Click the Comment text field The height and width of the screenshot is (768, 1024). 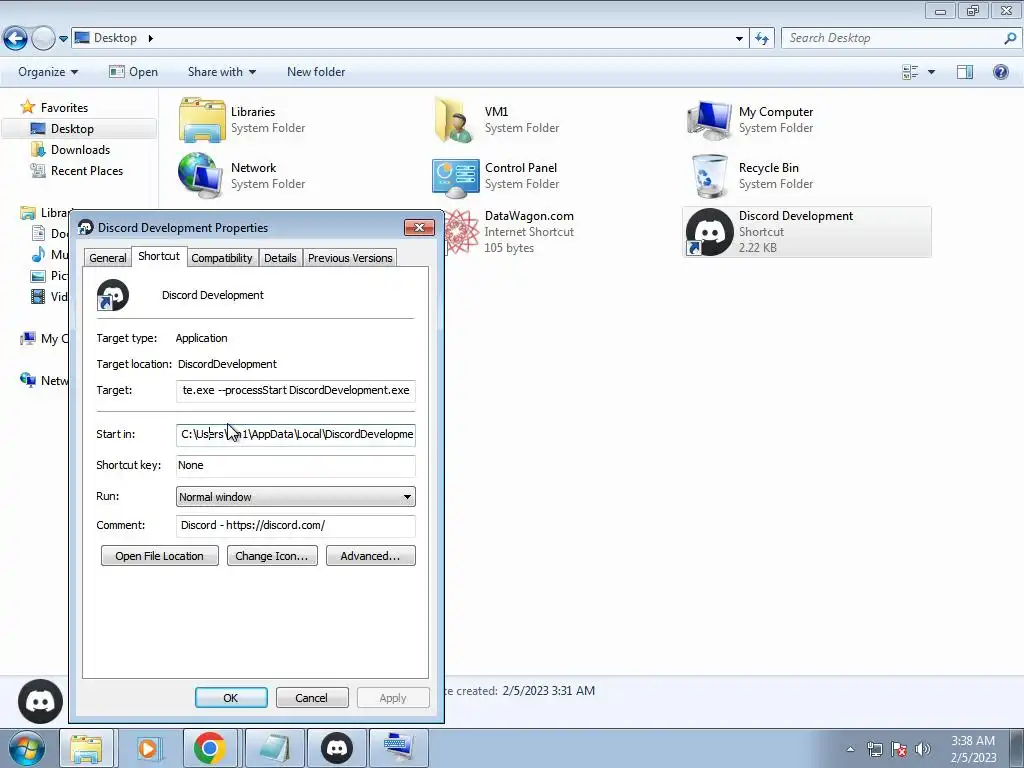296,526
